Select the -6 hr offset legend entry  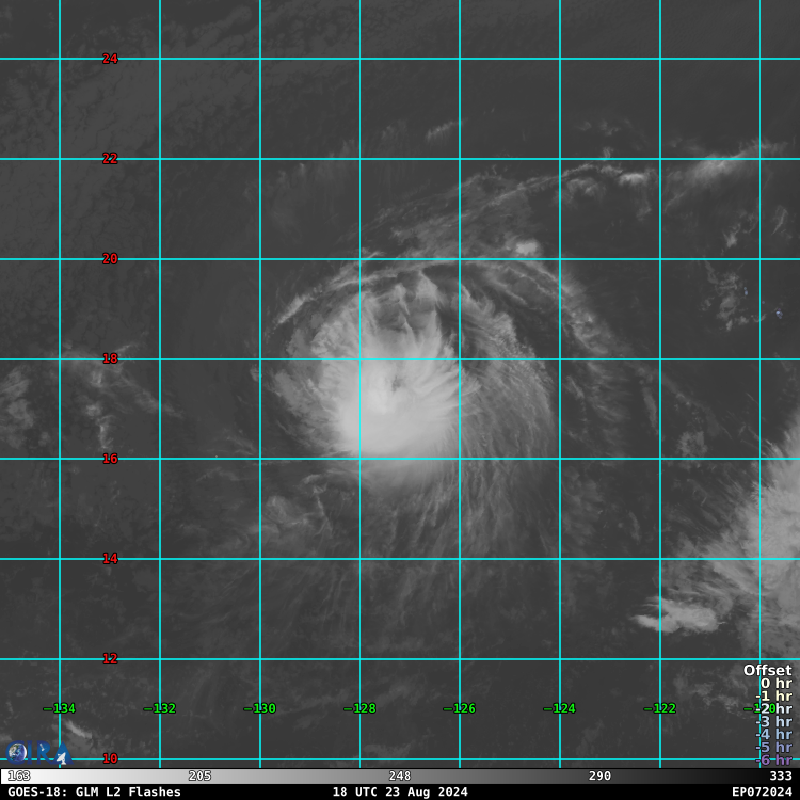tap(773, 760)
